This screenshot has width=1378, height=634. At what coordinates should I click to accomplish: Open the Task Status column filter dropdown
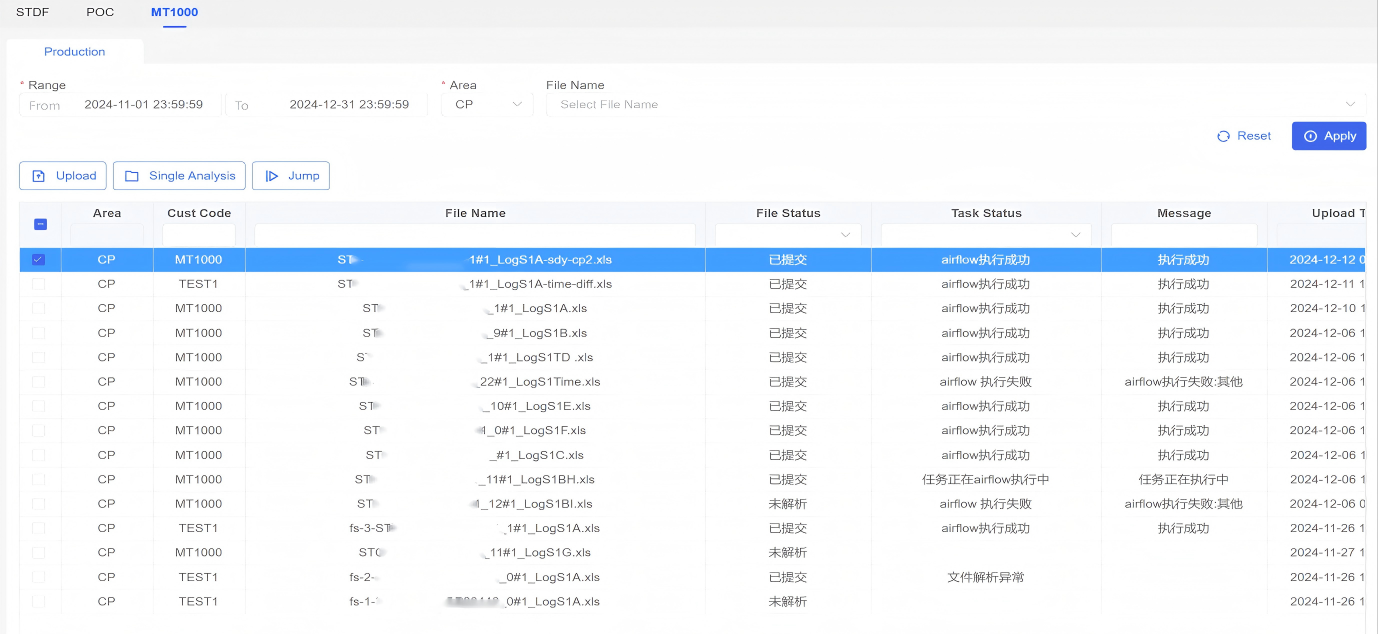(x=986, y=234)
